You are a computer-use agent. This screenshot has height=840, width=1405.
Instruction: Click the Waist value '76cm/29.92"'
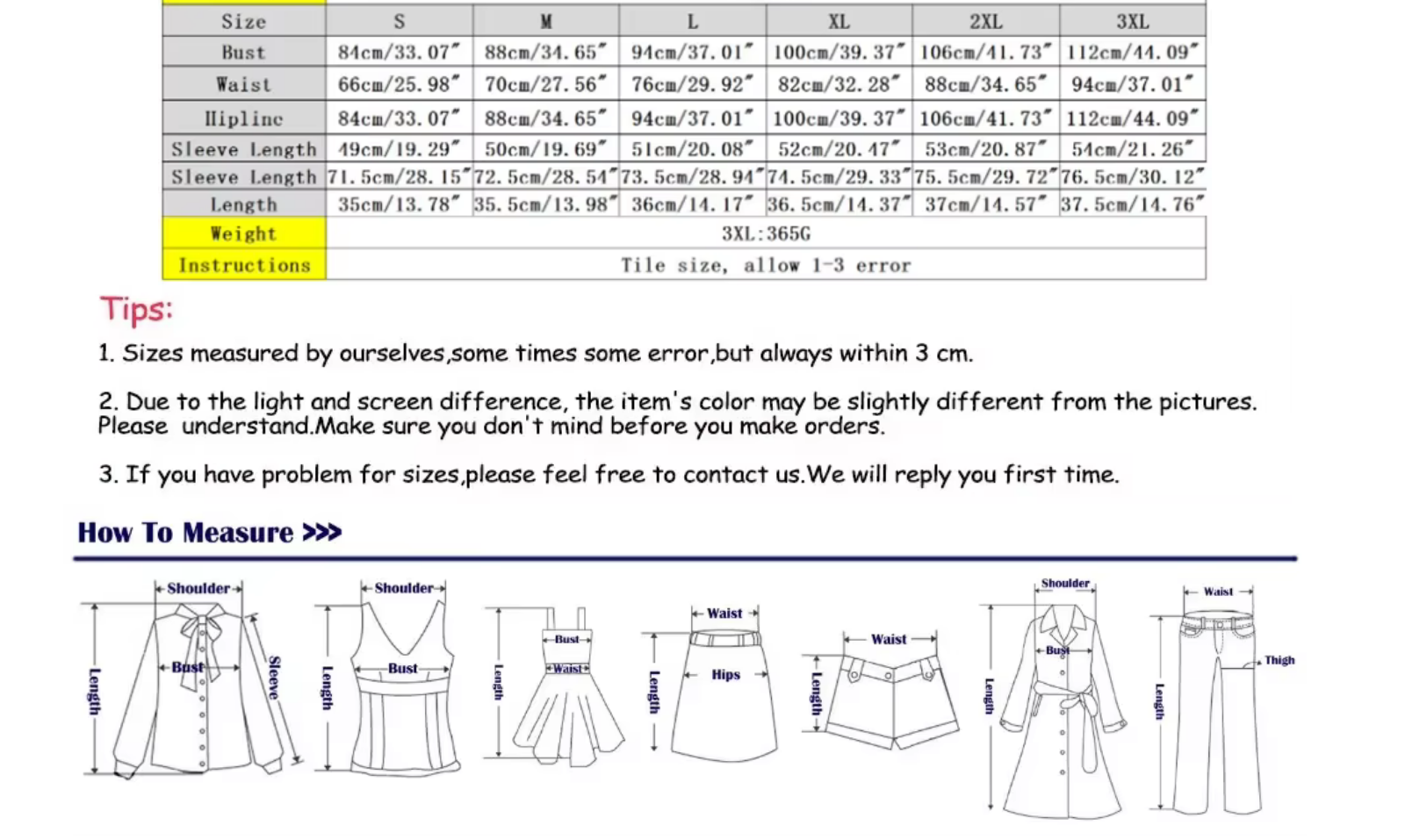(x=693, y=84)
